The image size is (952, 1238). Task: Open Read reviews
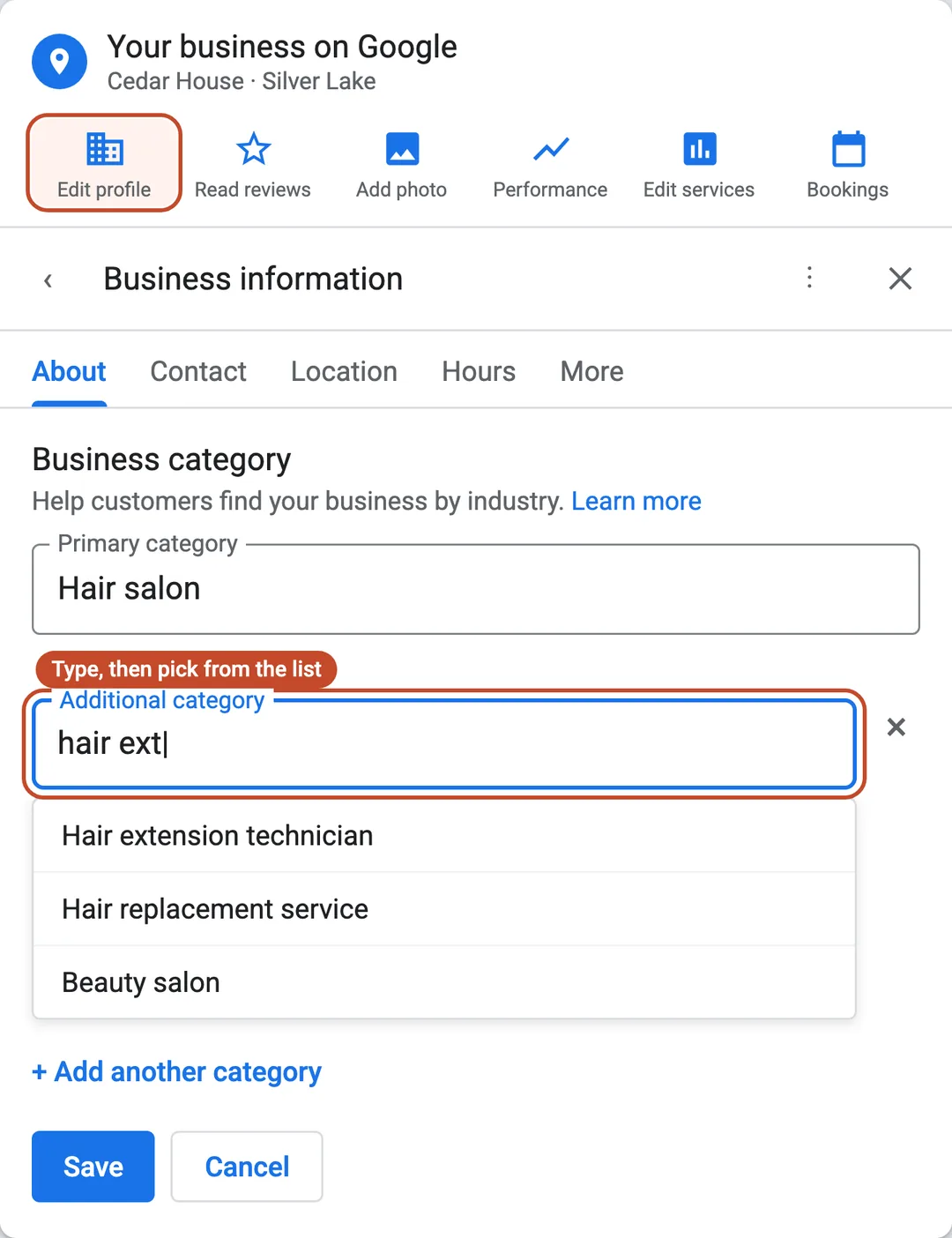click(253, 165)
